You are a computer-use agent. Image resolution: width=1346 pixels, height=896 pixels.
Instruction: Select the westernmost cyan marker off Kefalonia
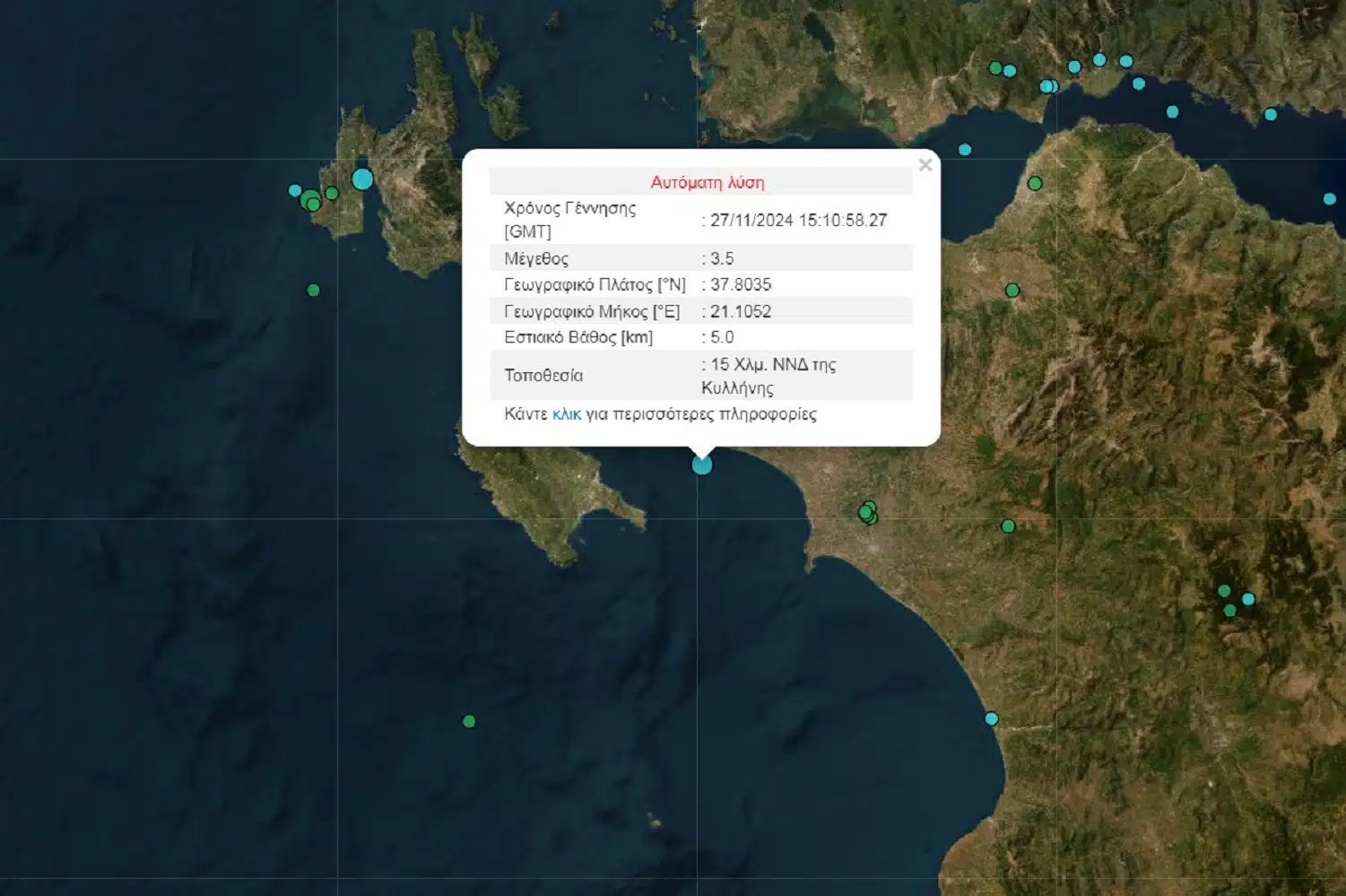[x=295, y=190]
